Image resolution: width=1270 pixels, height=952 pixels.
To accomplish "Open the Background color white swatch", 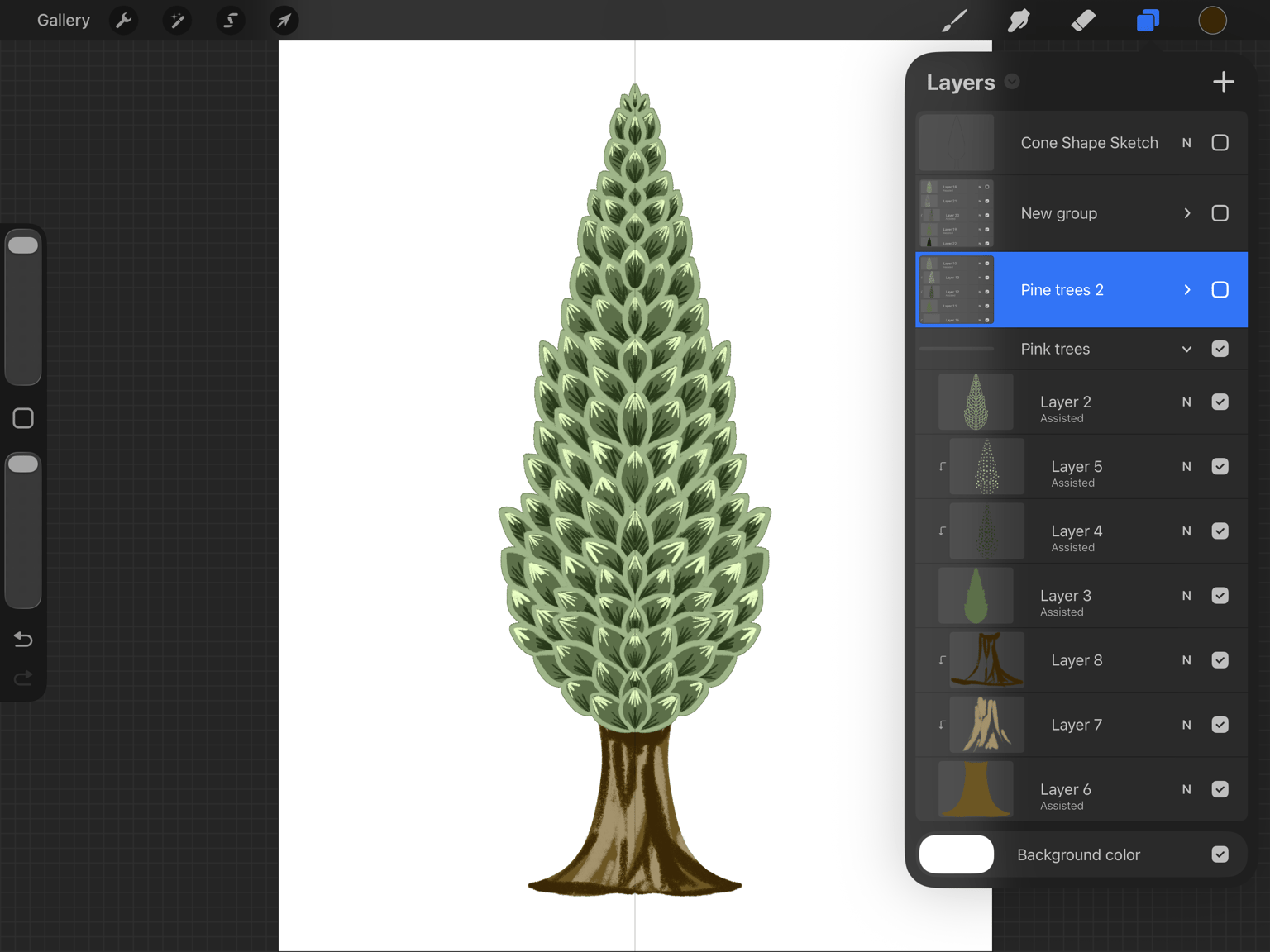I will 957,854.
